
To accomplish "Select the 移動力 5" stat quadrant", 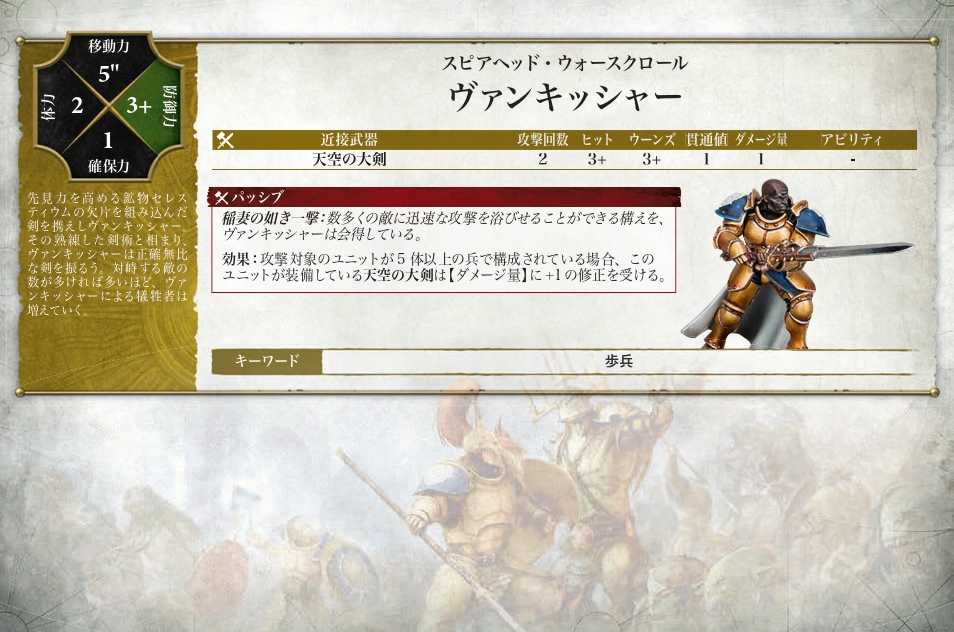I will pos(108,63).
